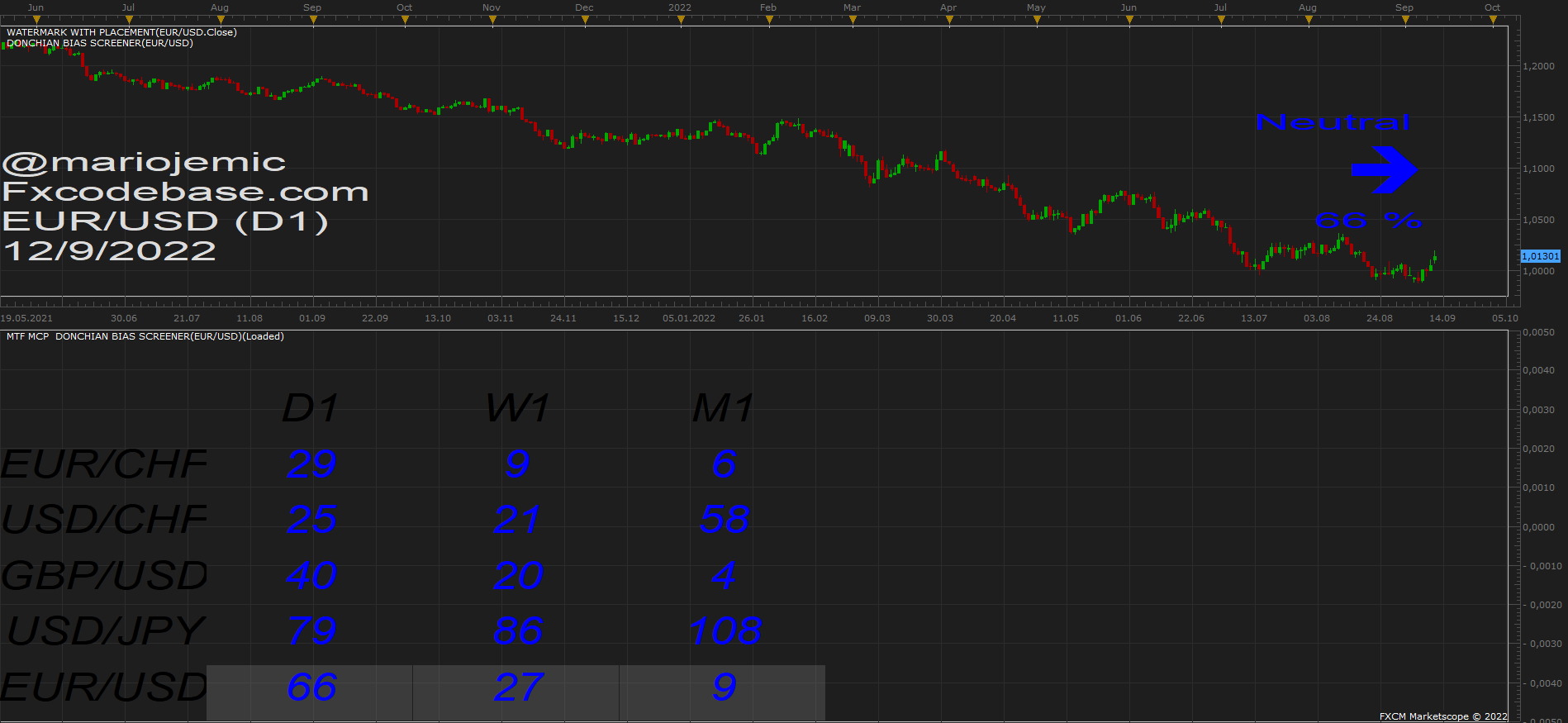
Task: Click the blue 66 % reading on chart
Action: [x=1368, y=221]
